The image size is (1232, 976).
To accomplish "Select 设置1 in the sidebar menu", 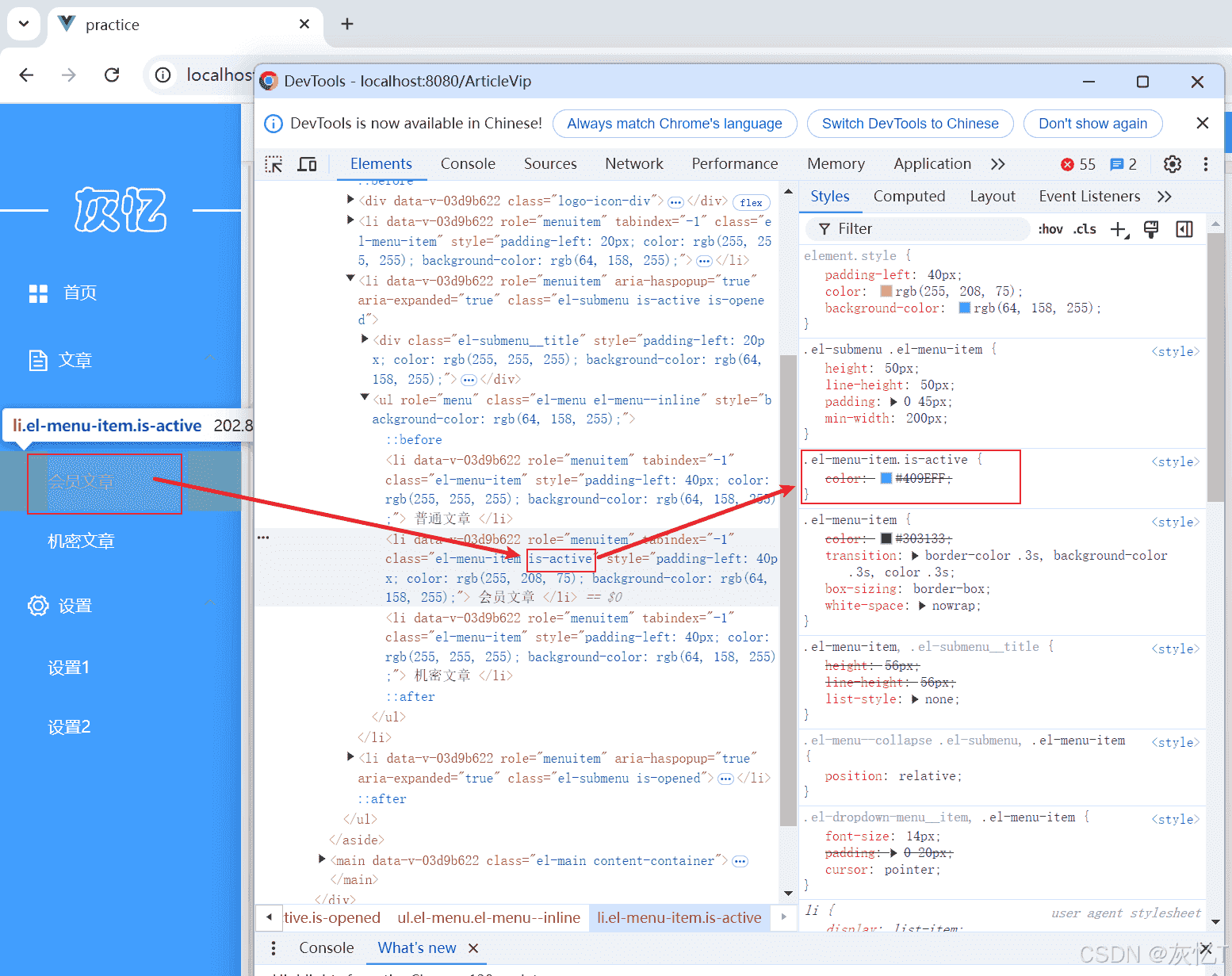I will click(x=69, y=668).
